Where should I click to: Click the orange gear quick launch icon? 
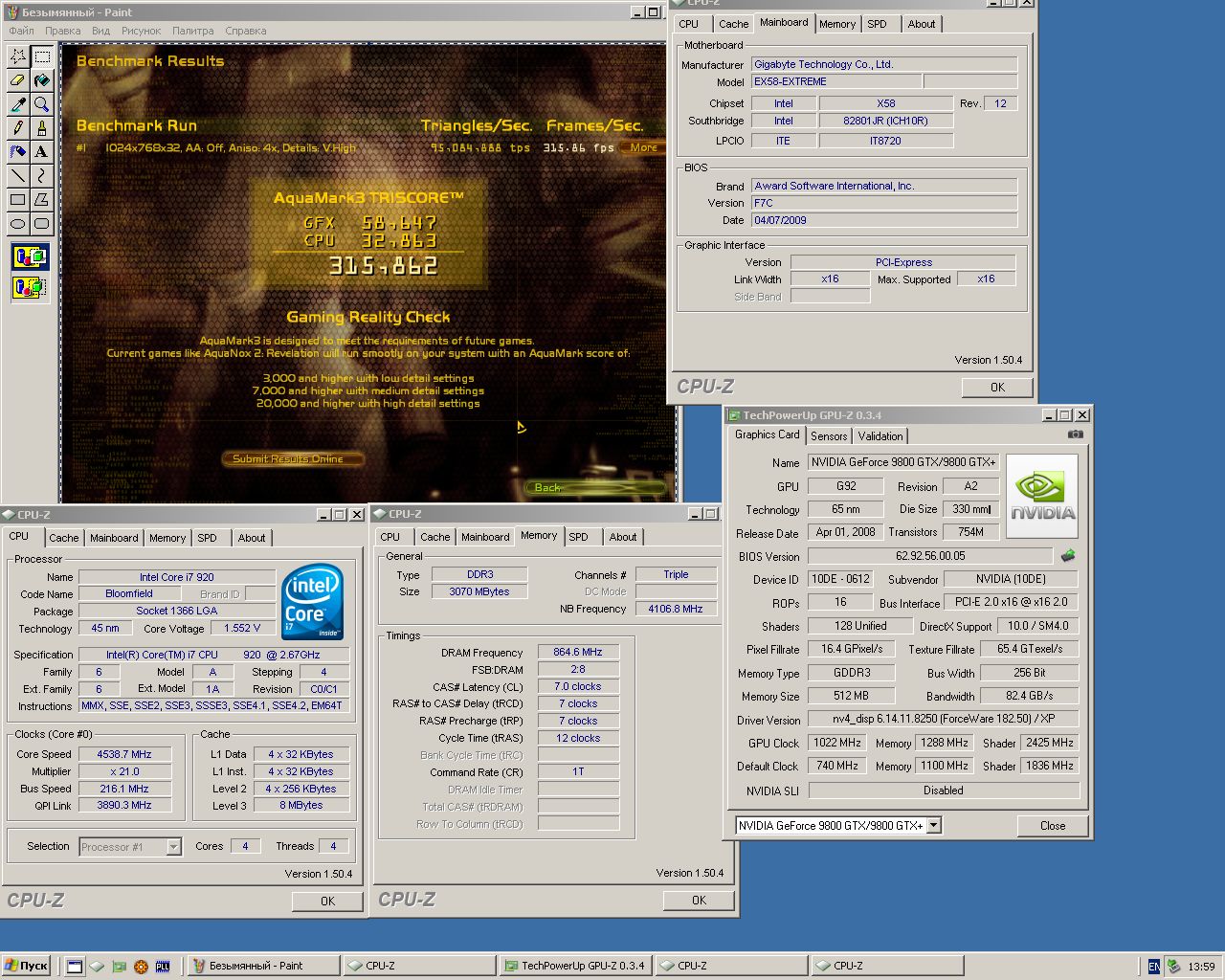141,967
